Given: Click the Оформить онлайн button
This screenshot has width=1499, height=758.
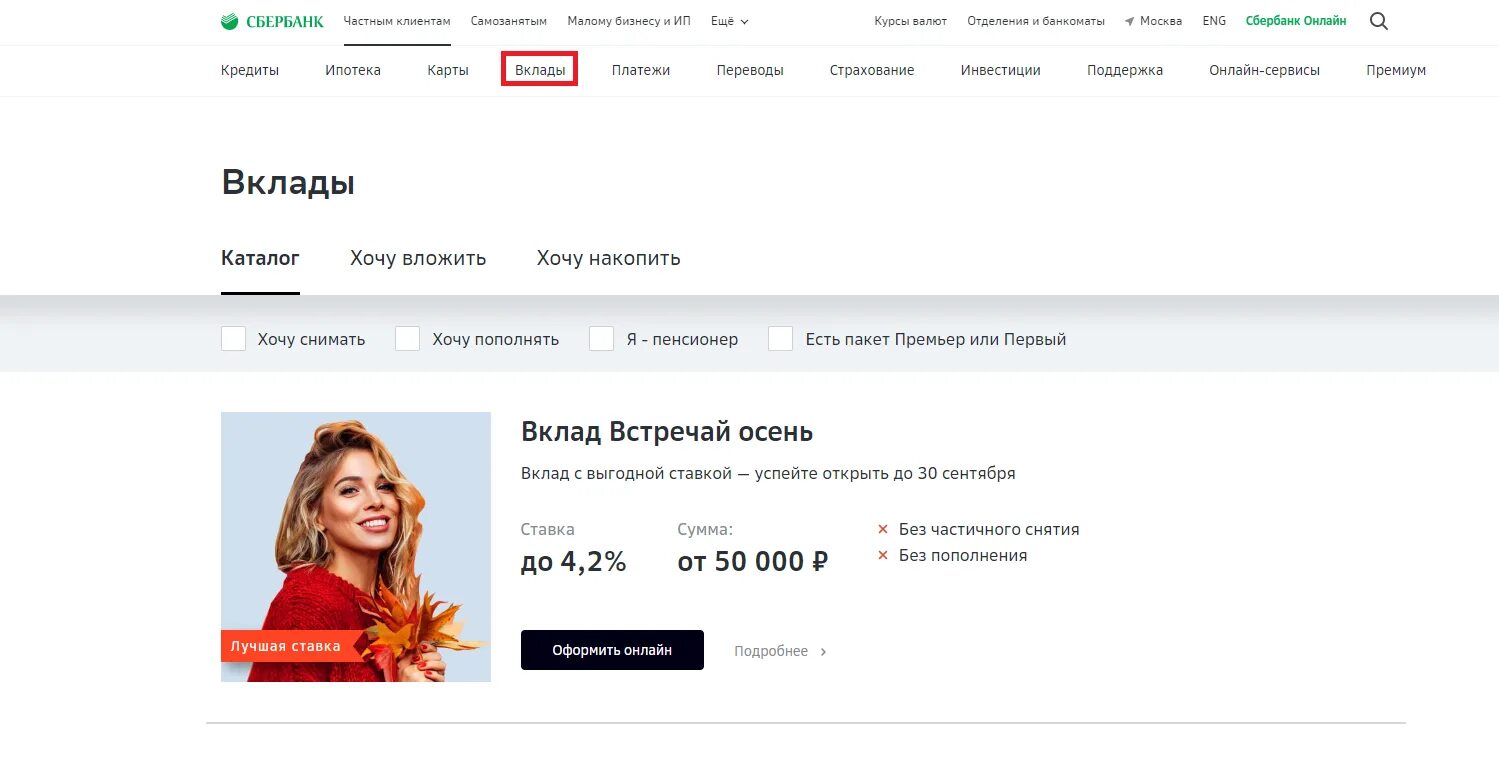Looking at the screenshot, I should pyautogui.click(x=612, y=650).
